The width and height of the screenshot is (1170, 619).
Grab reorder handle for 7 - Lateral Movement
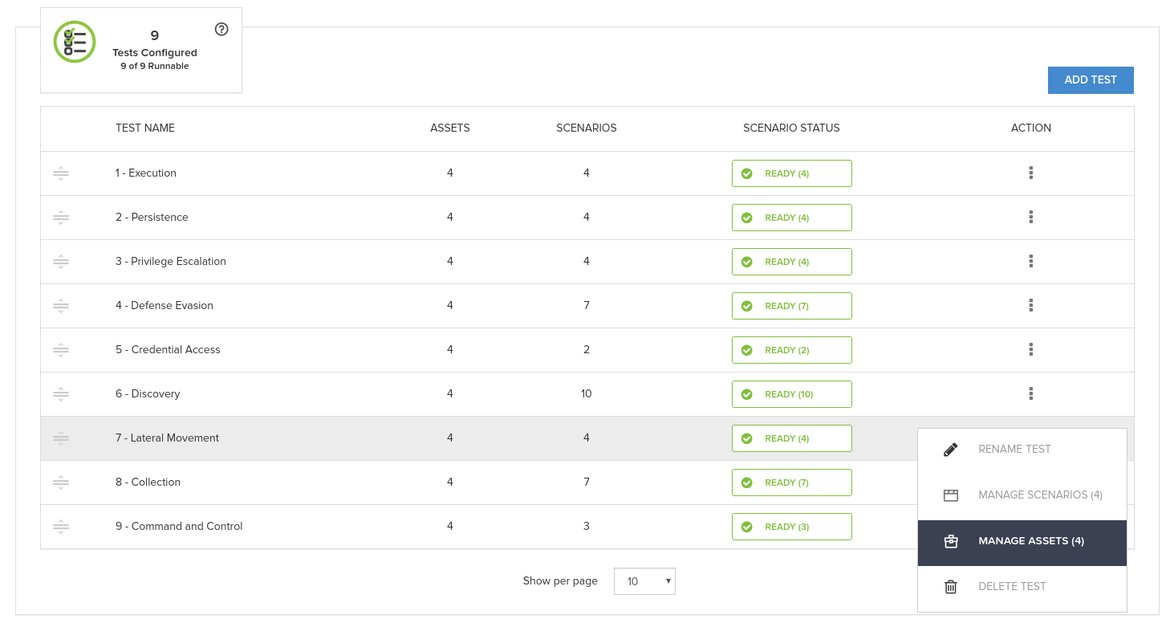(61, 439)
